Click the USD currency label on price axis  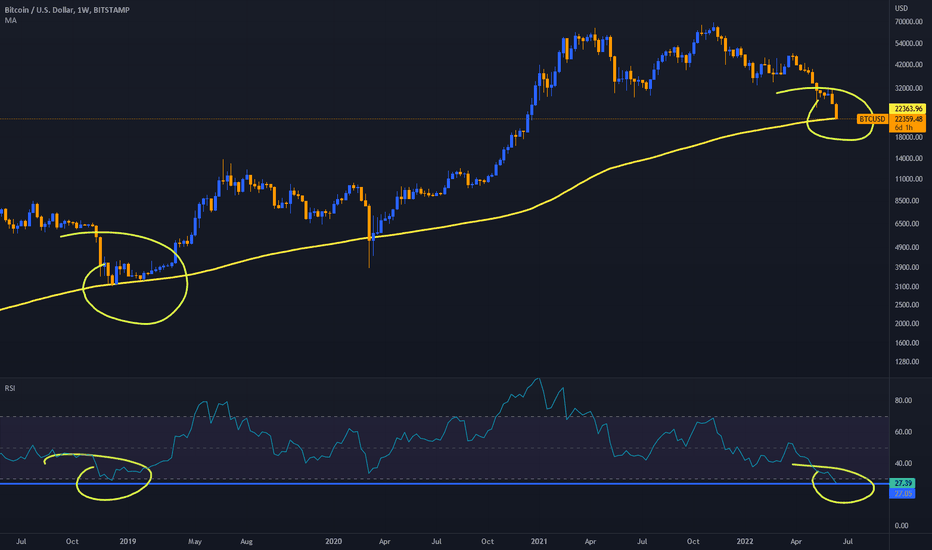[902, 8]
